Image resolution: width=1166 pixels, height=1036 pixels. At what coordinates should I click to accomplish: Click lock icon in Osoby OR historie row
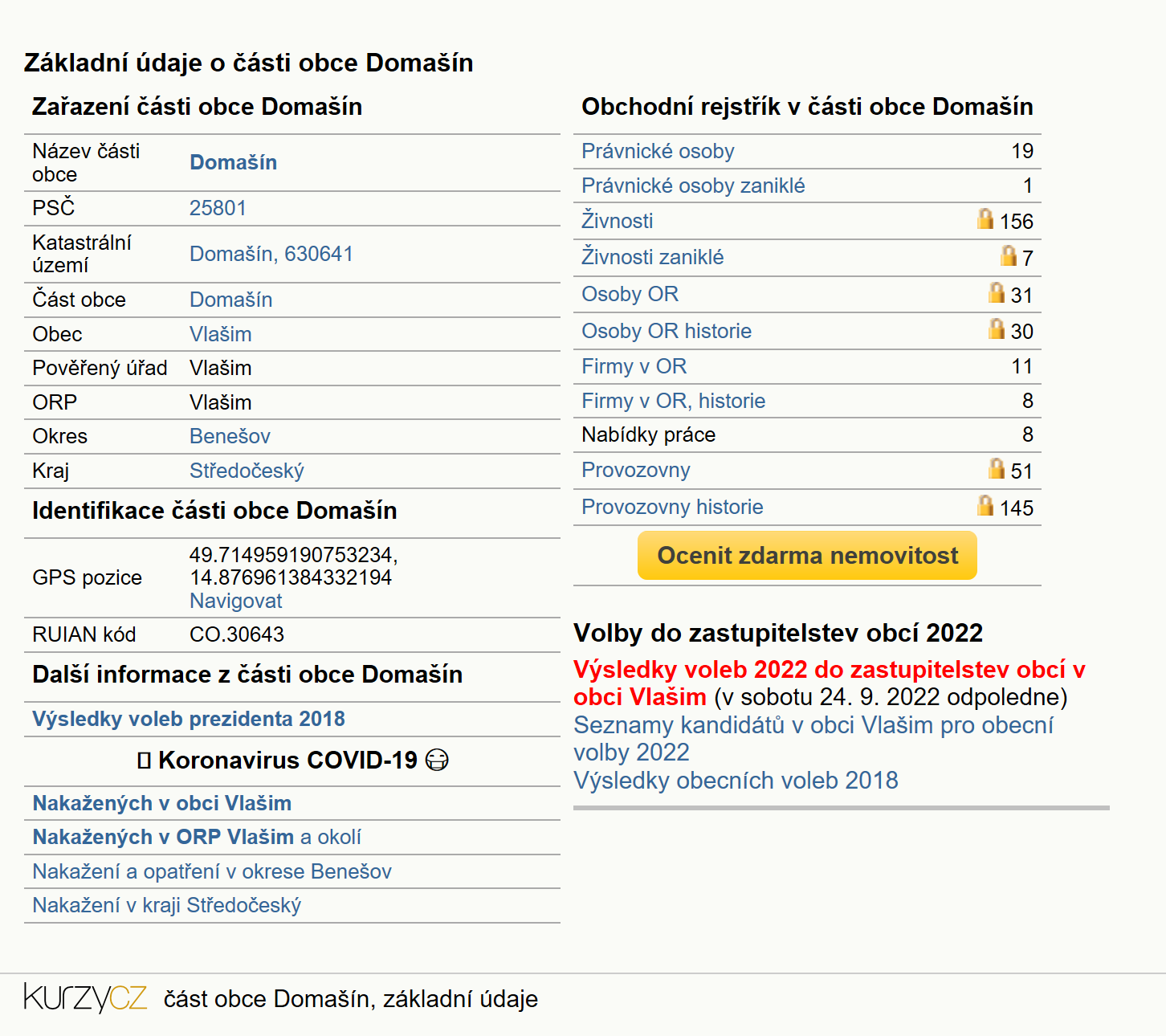pos(997,328)
